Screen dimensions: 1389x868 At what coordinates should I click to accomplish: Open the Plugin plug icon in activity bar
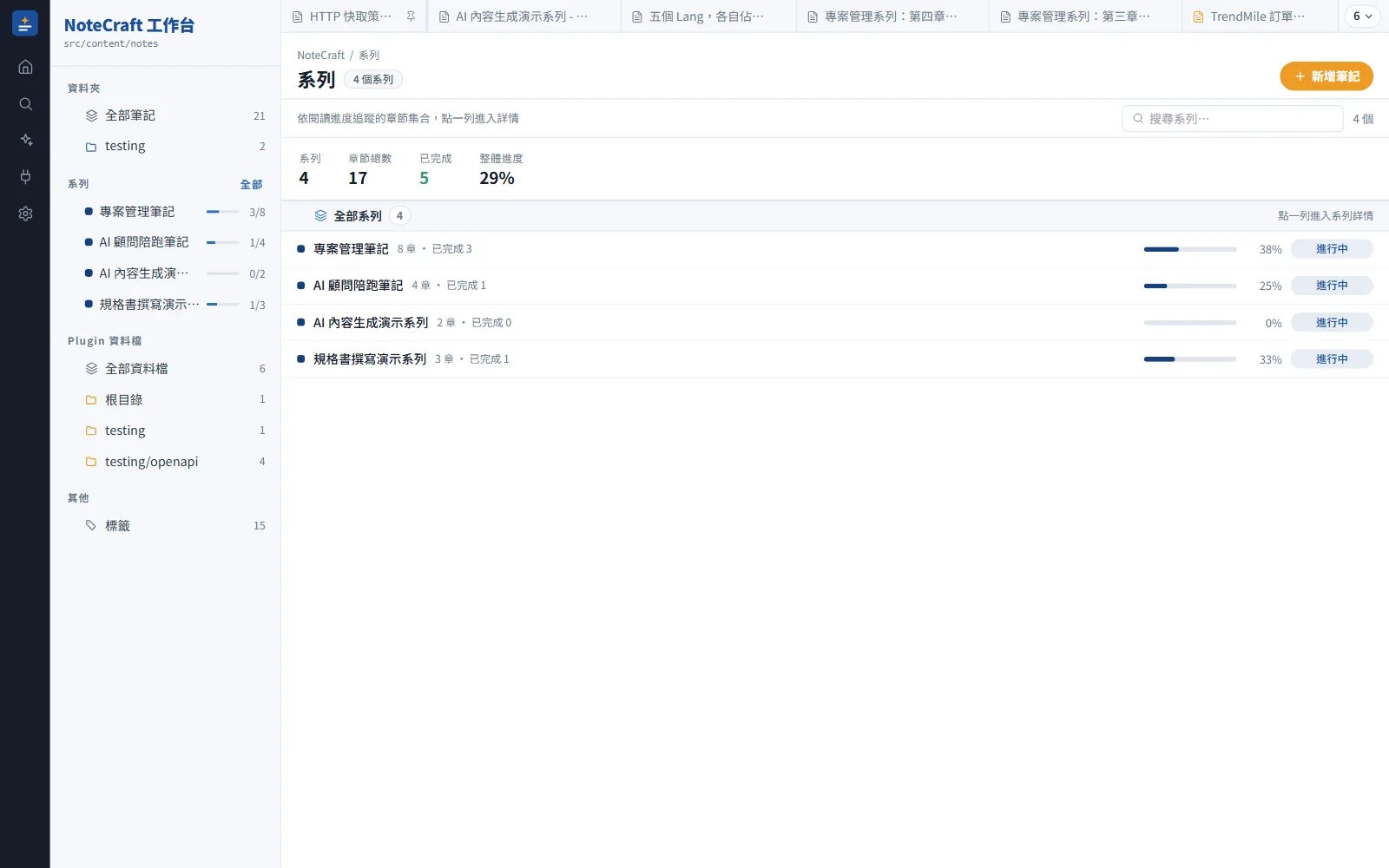[x=25, y=177]
